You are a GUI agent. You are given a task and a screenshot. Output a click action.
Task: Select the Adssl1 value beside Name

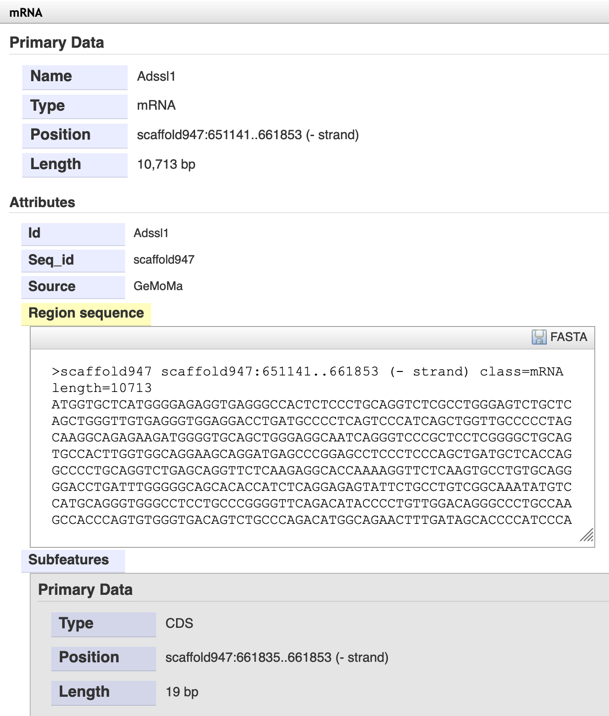[x=157, y=76]
